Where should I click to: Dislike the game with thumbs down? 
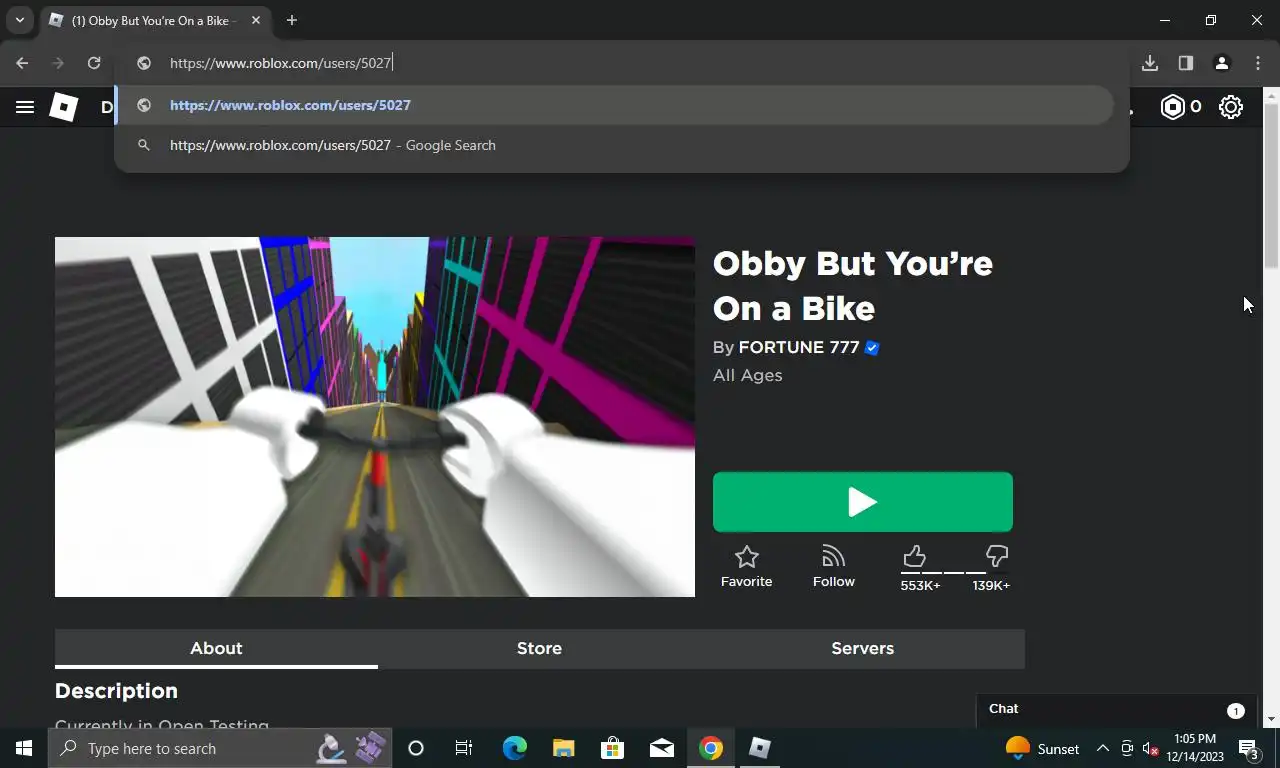coord(997,556)
